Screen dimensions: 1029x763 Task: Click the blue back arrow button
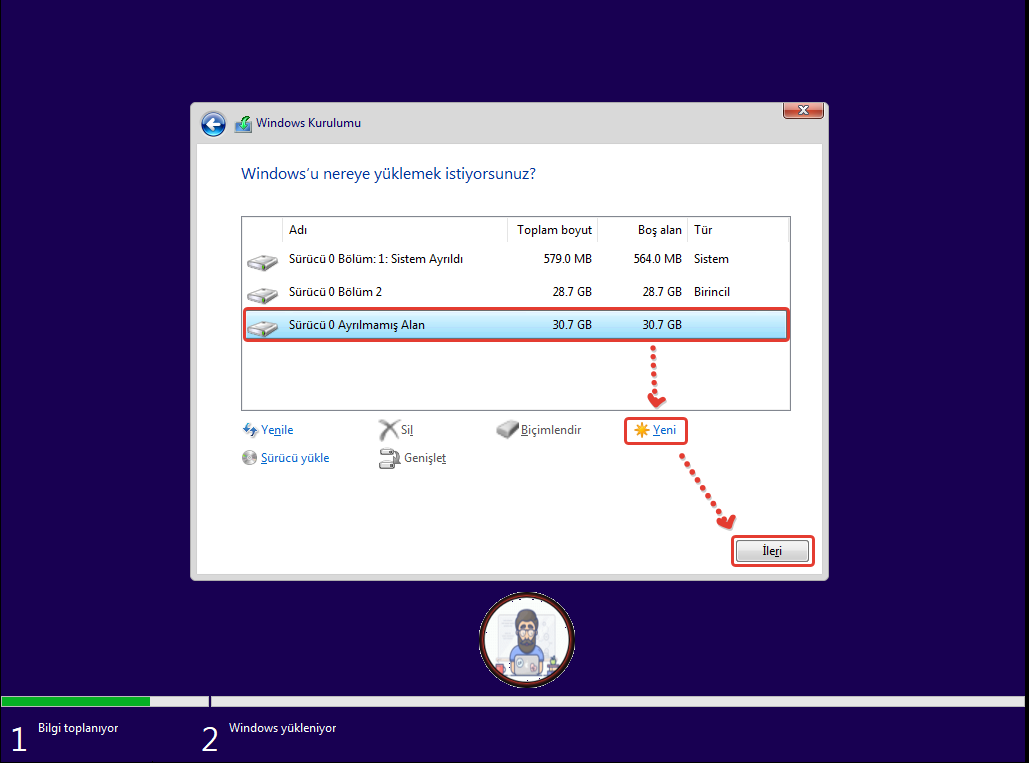pyautogui.click(x=213, y=124)
